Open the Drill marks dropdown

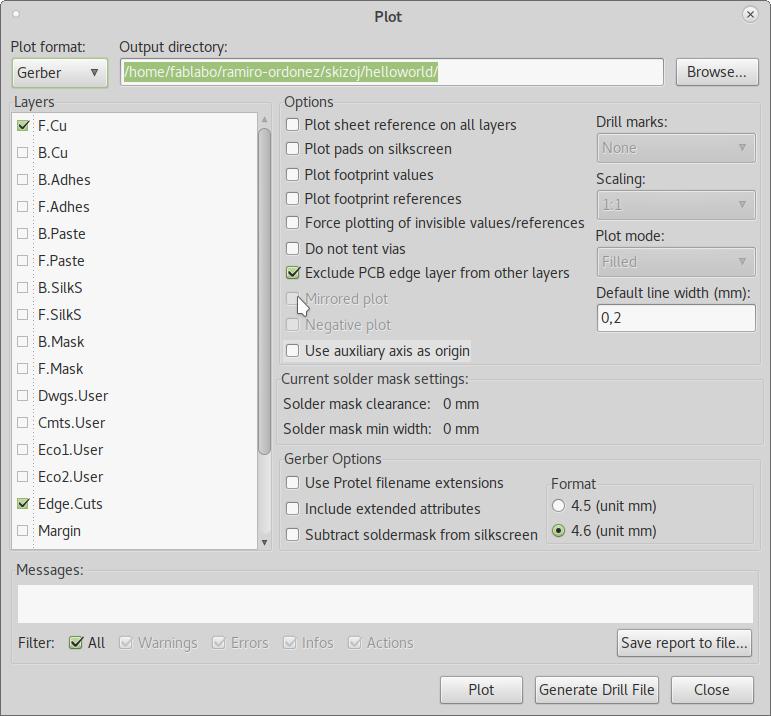(x=676, y=148)
